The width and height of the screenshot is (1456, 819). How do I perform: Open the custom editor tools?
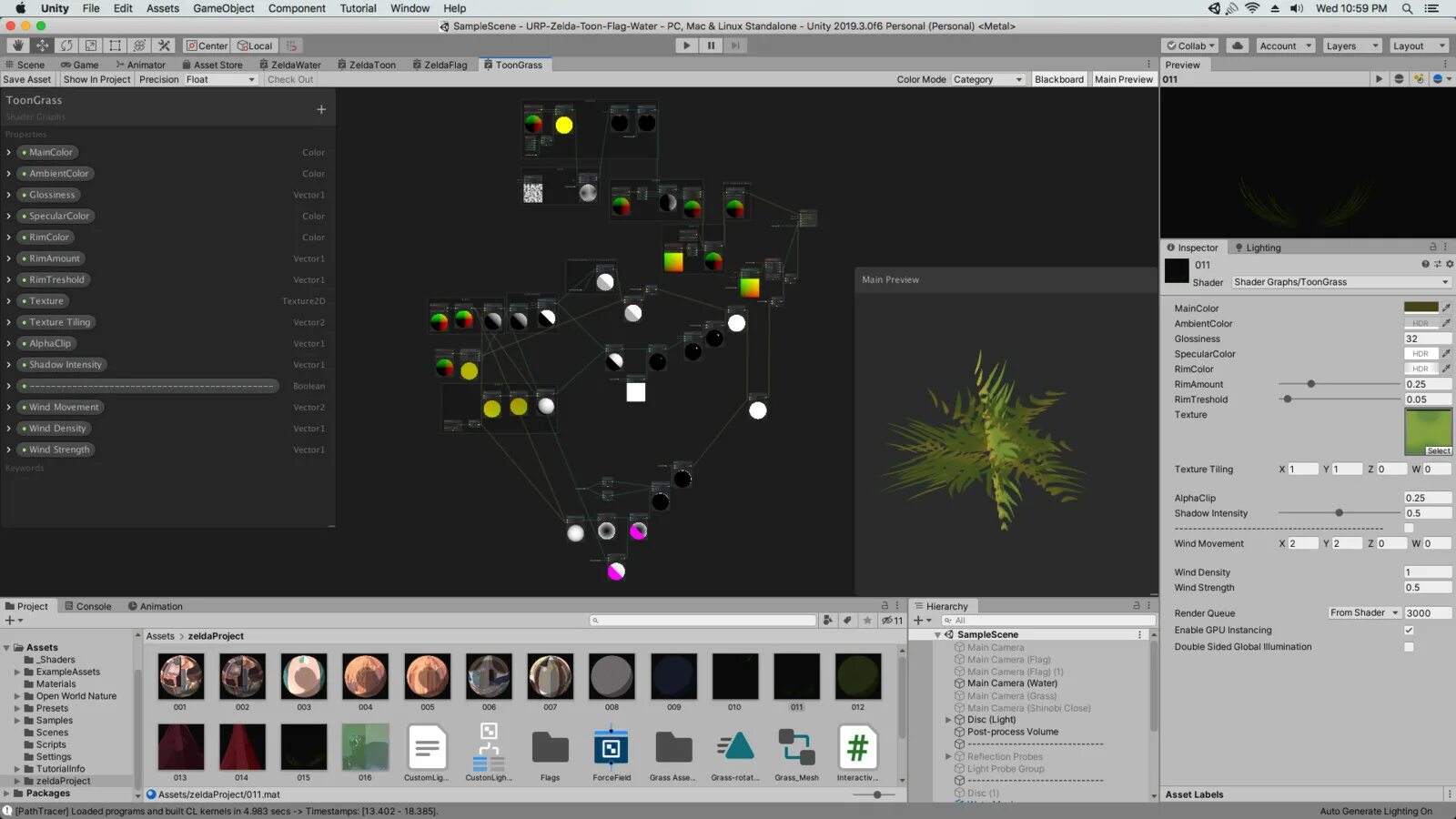tap(164, 45)
